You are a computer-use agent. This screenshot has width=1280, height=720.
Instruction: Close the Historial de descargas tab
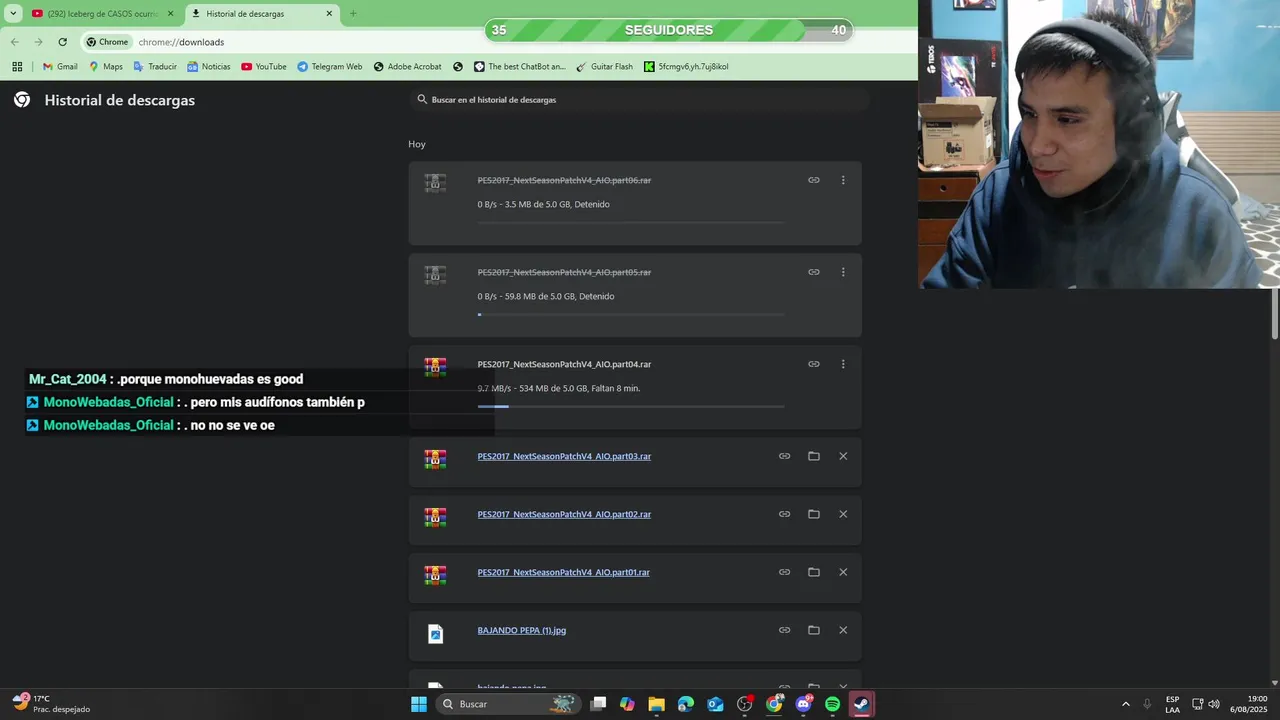pos(330,14)
